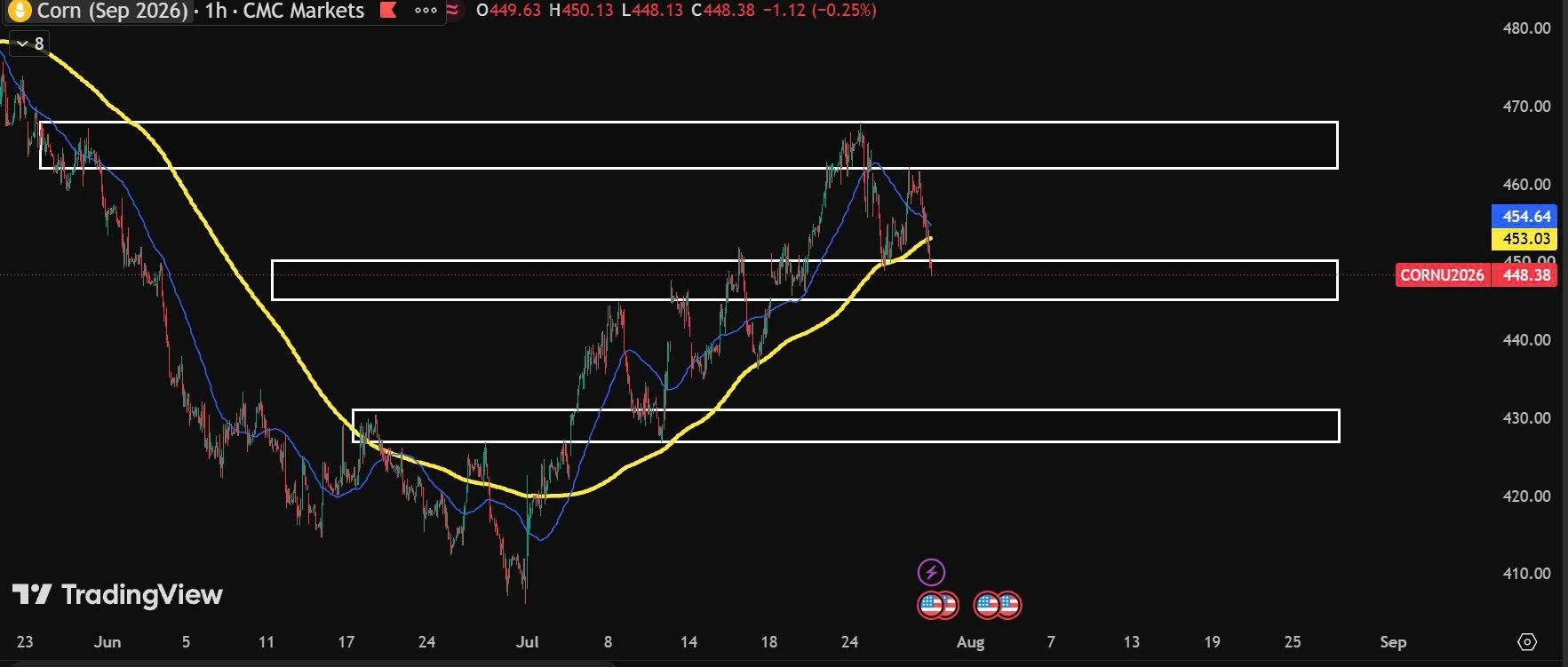The width and height of the screenshot is (1568, 667).
Task: Click the purple lightning event icon
Action: click(x=931, y=572)
